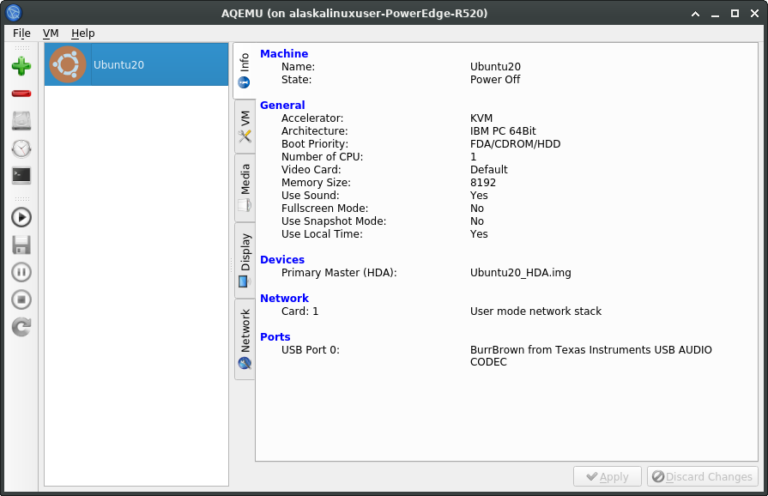This screenshot has height=496, width=768.
Task: Open the Help menu
Action: click(x=83, y=33)
